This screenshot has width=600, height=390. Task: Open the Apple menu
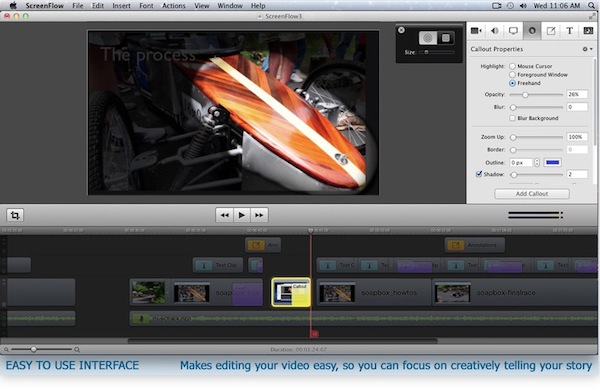coord(13,5)
